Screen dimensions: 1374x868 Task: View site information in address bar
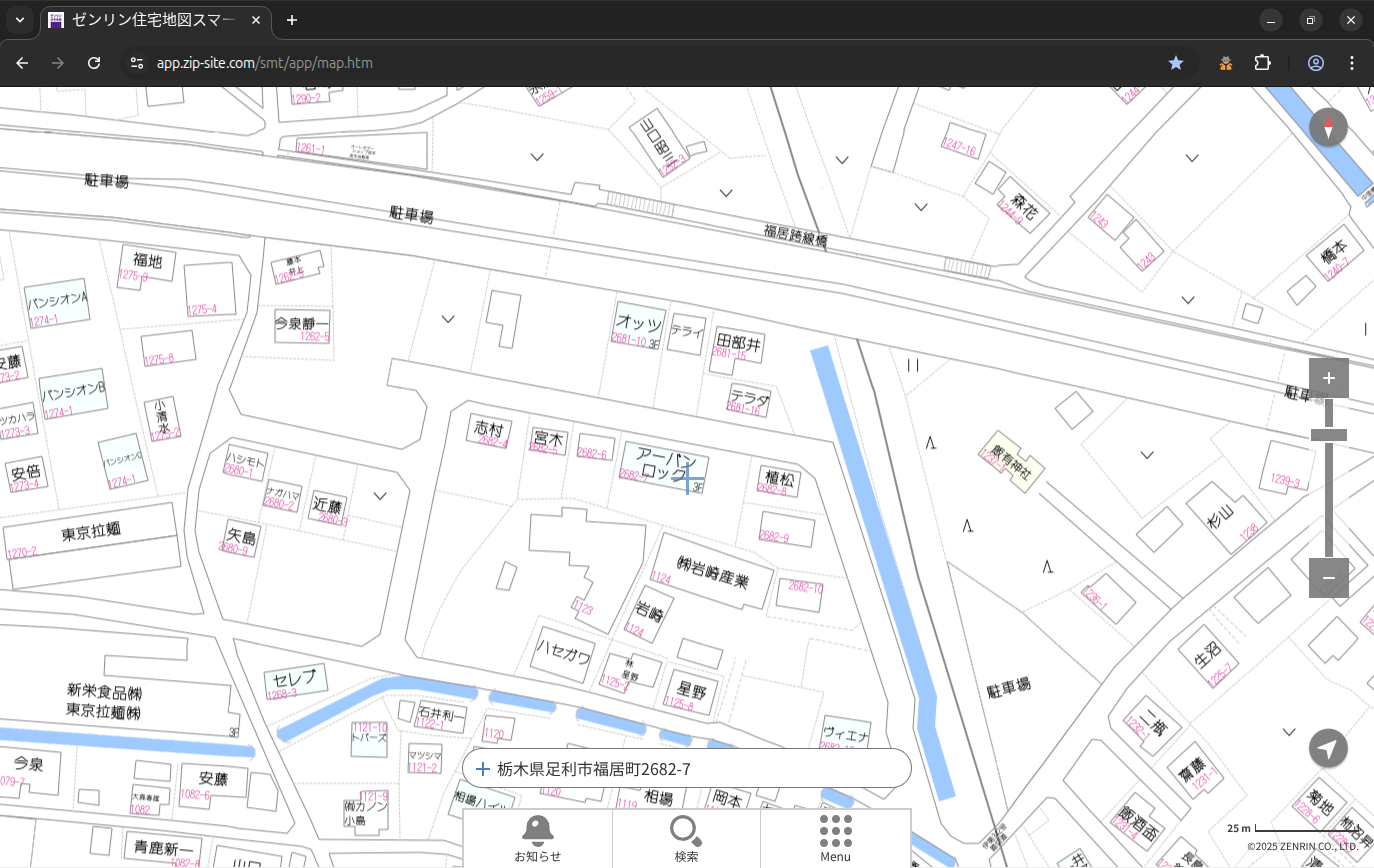coord(137,63)
